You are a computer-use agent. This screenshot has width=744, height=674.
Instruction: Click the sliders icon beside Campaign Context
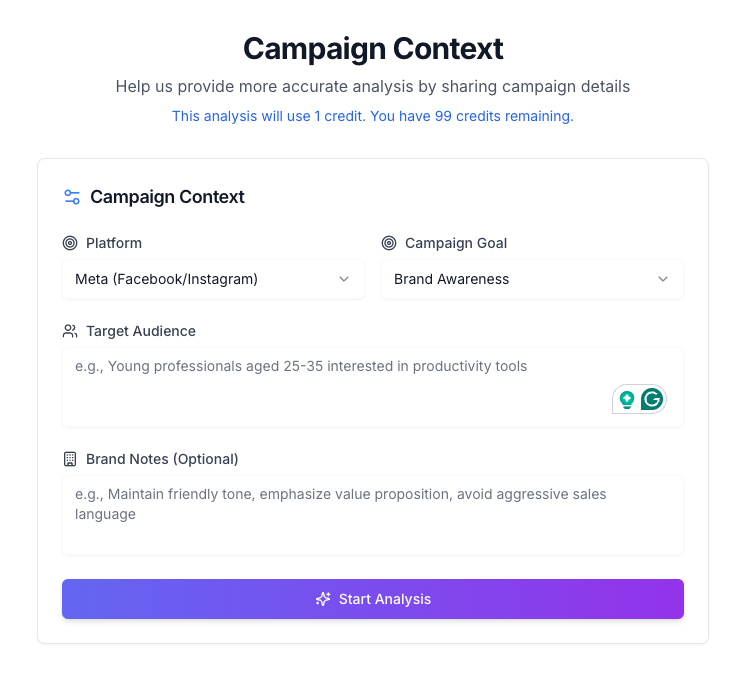[72, 197]
